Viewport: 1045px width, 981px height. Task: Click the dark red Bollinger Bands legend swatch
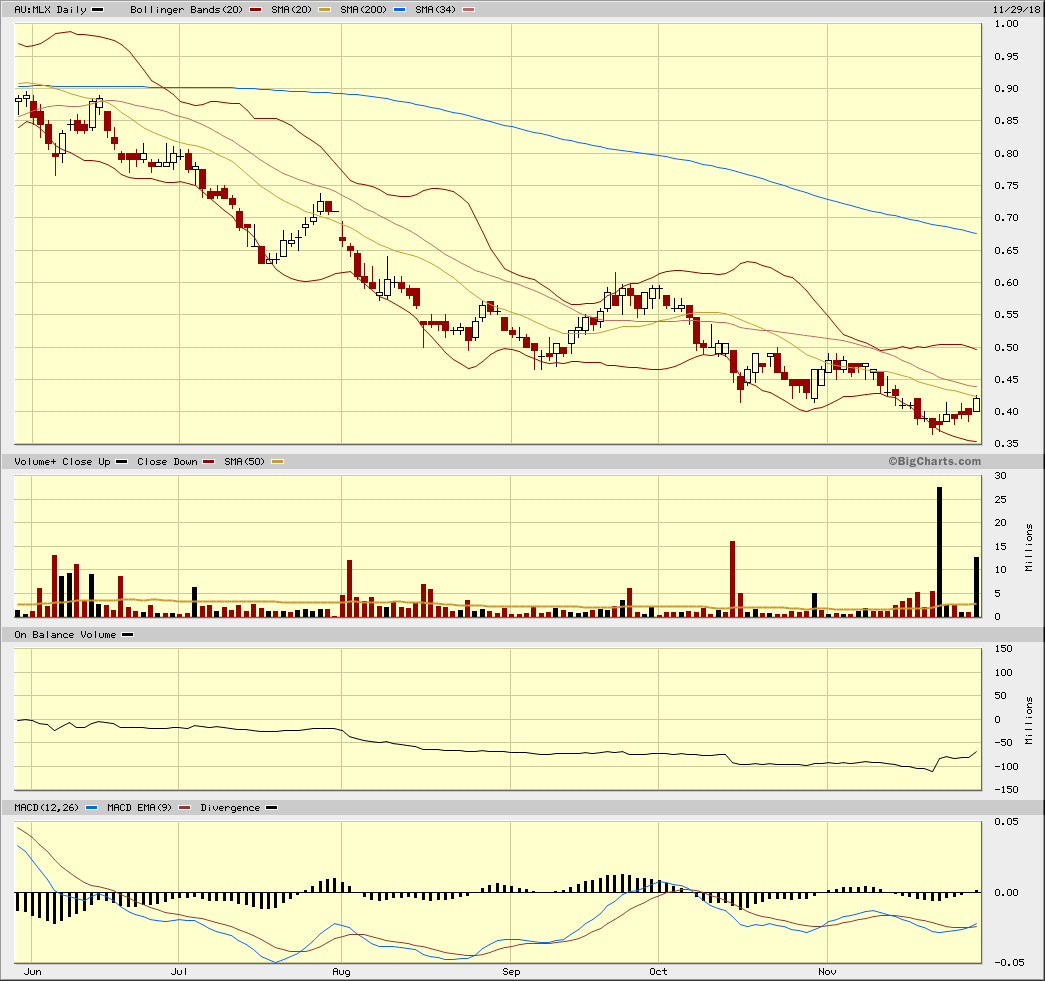tap(255, 10)
